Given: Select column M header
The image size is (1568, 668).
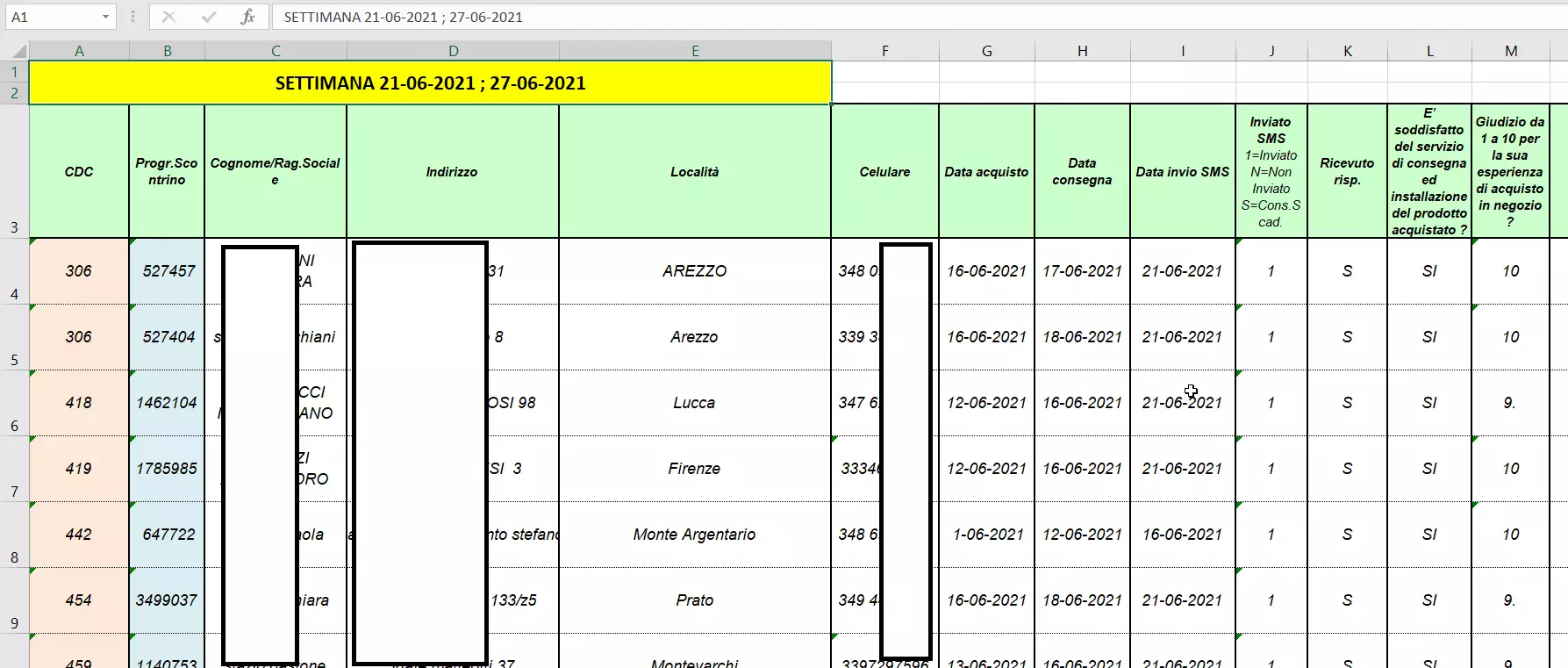Looking at the screenshot, I should point(1510,51).
